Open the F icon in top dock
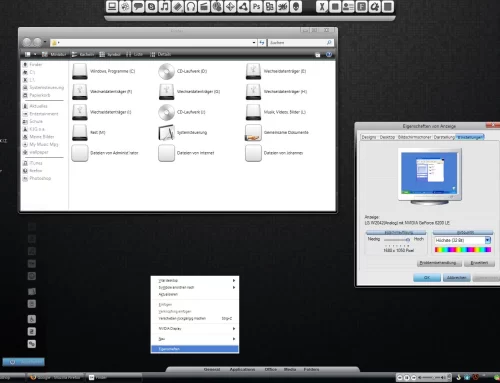 click(361, 7)
